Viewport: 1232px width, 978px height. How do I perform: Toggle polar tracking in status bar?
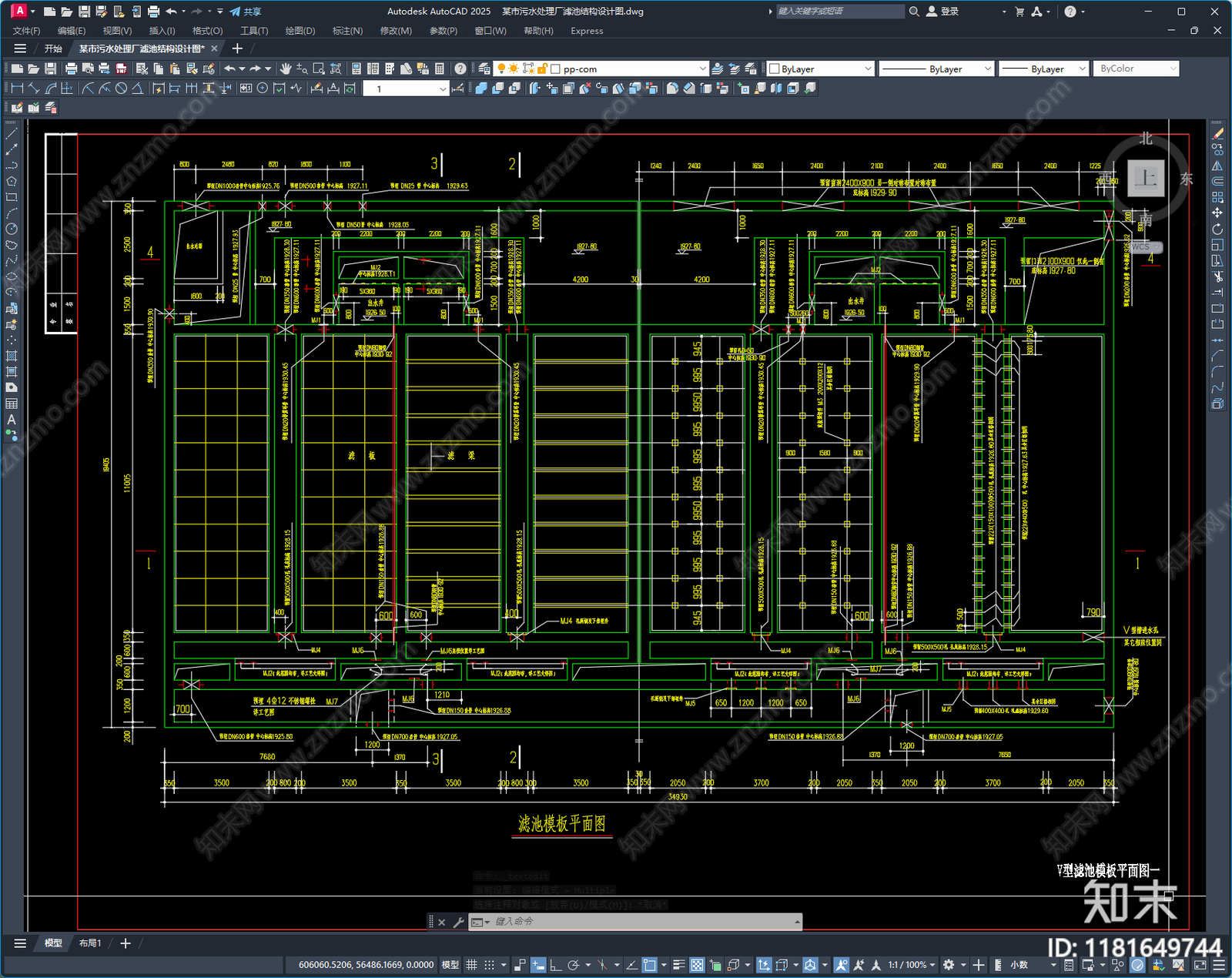[x=574, y=965]
